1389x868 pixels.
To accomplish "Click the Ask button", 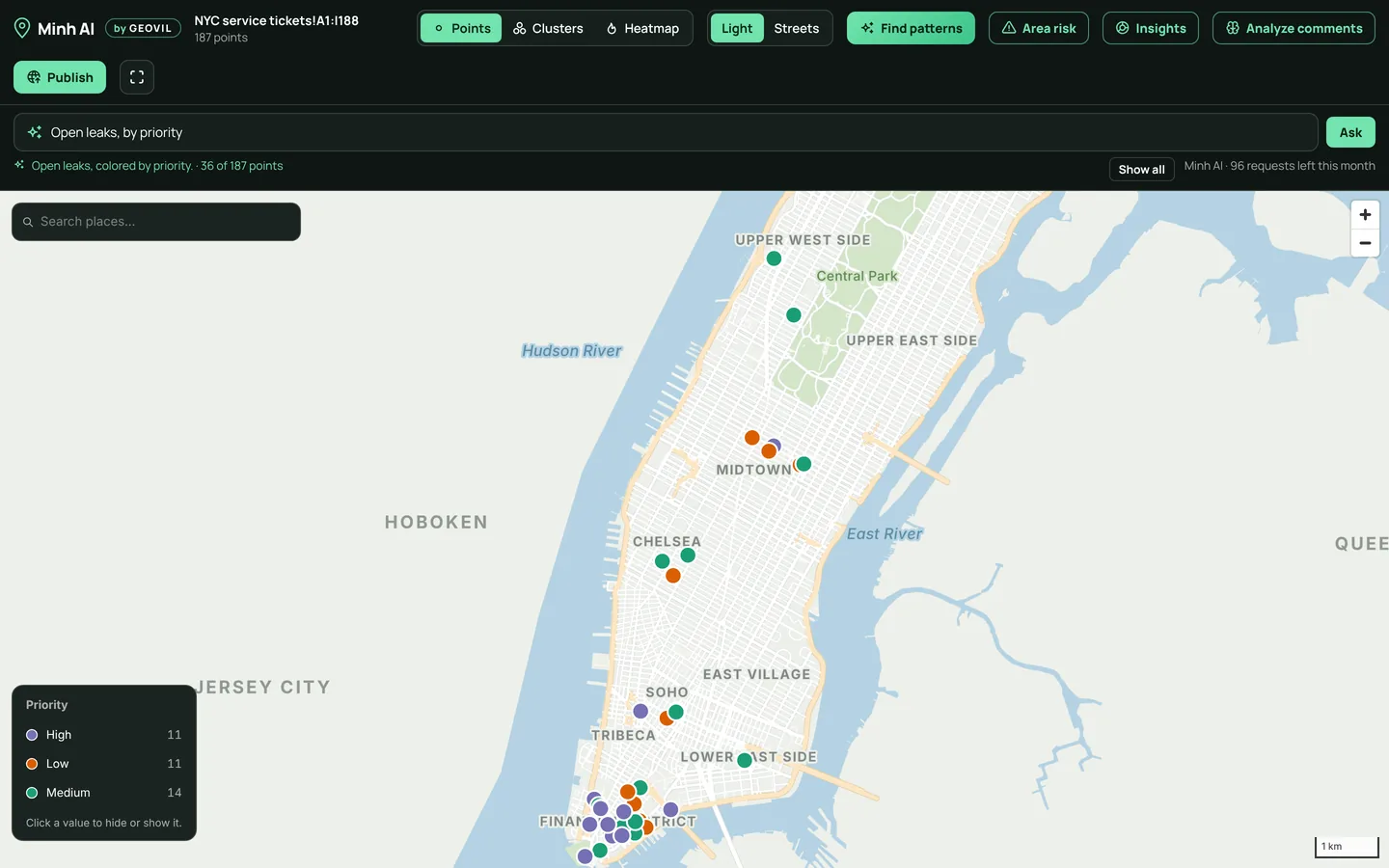I will point(1350,132).
